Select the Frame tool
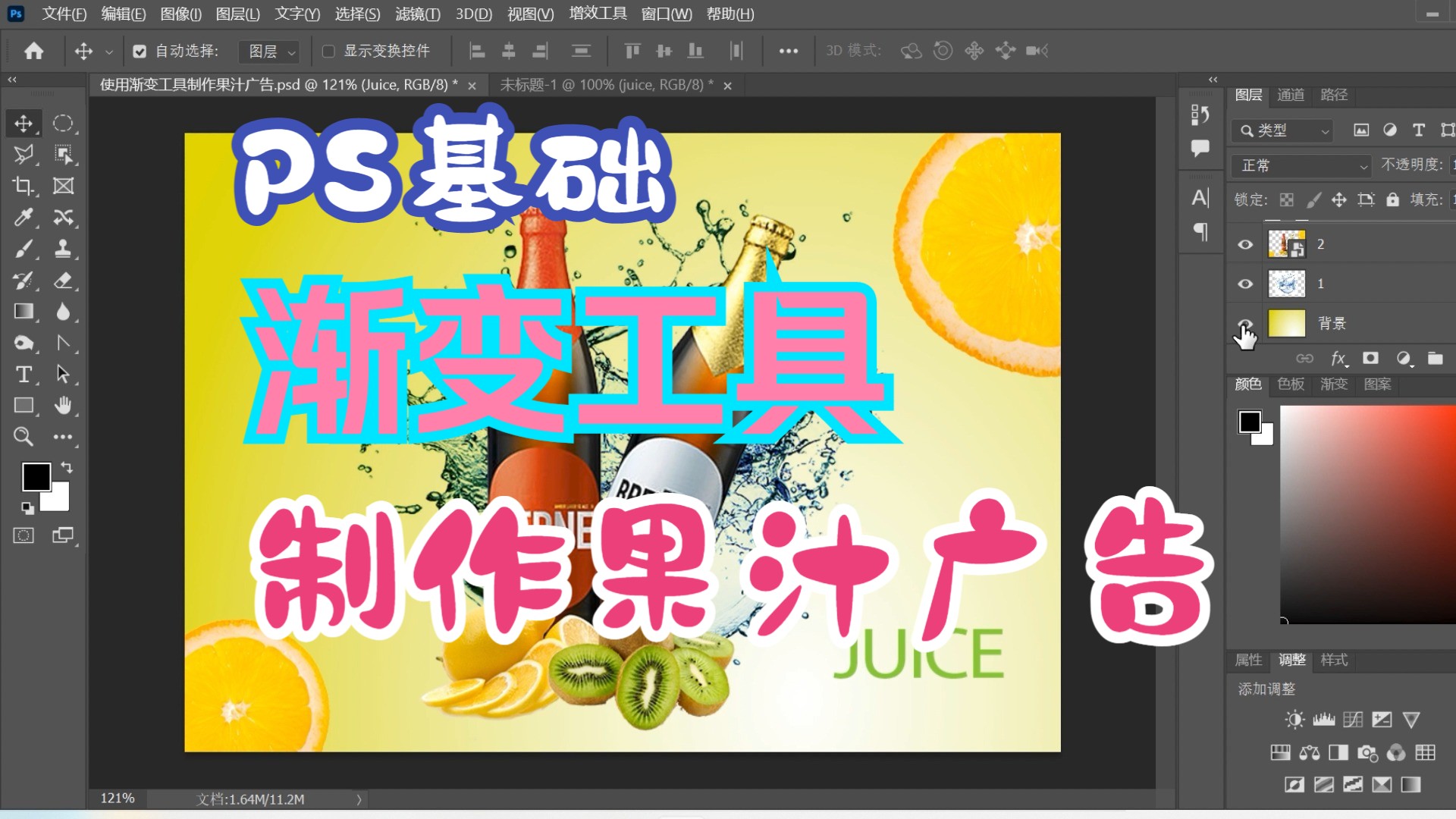1456x819 pixels. pos(63,187)
